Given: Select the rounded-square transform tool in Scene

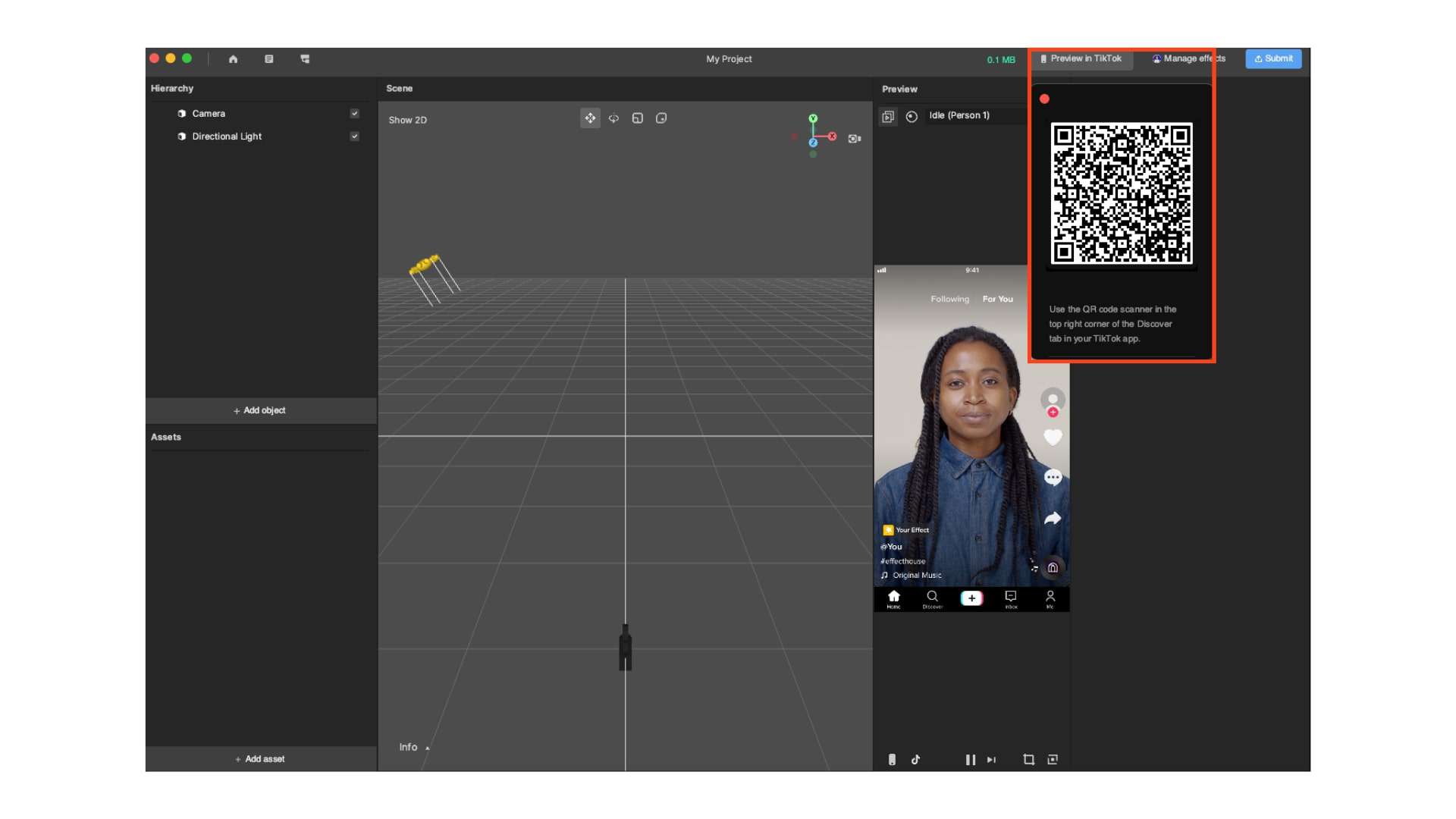Looking at the screenshot, I should (661, 118).
